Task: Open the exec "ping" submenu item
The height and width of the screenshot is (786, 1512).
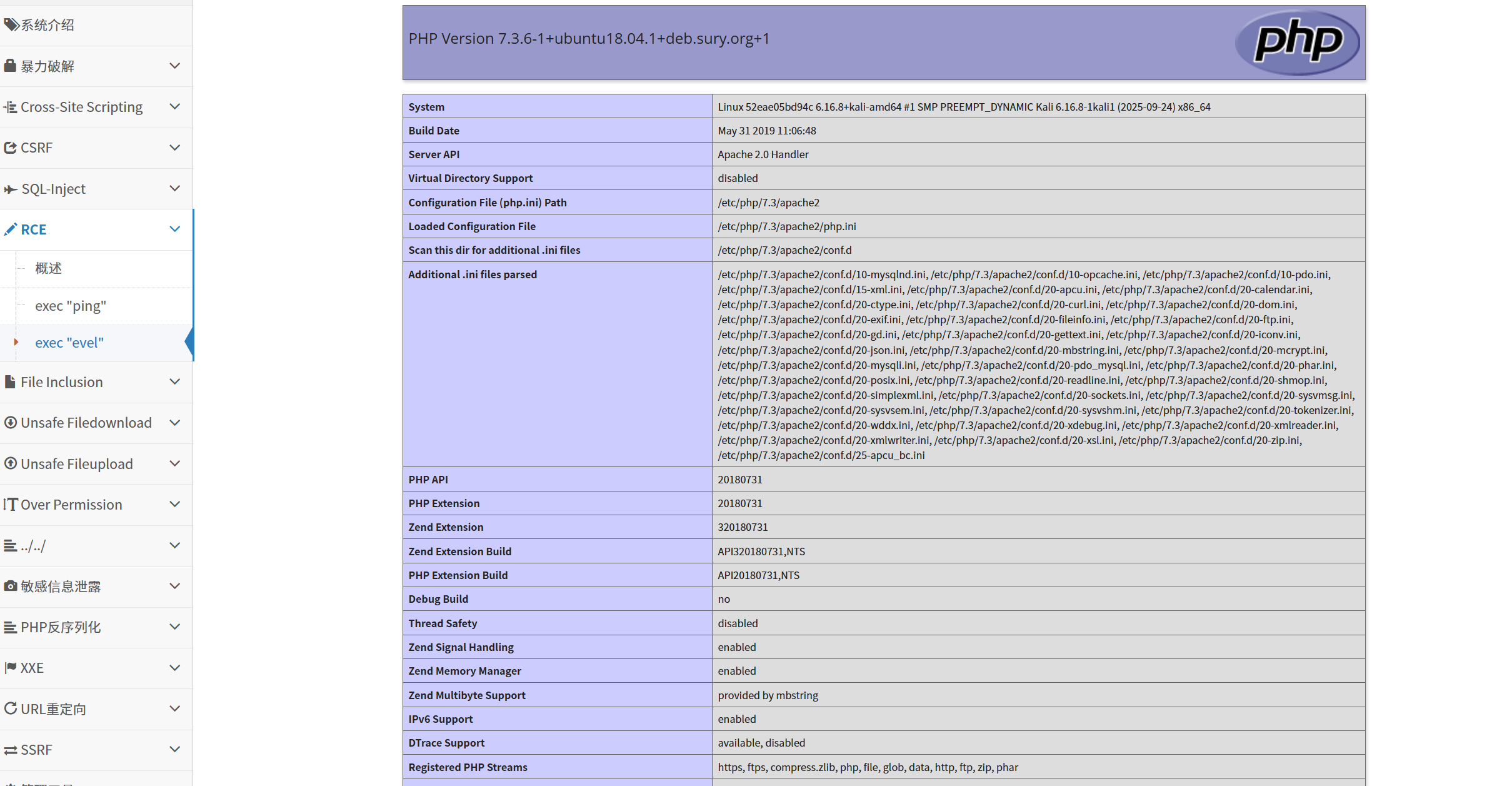Action: click(71, 306)
